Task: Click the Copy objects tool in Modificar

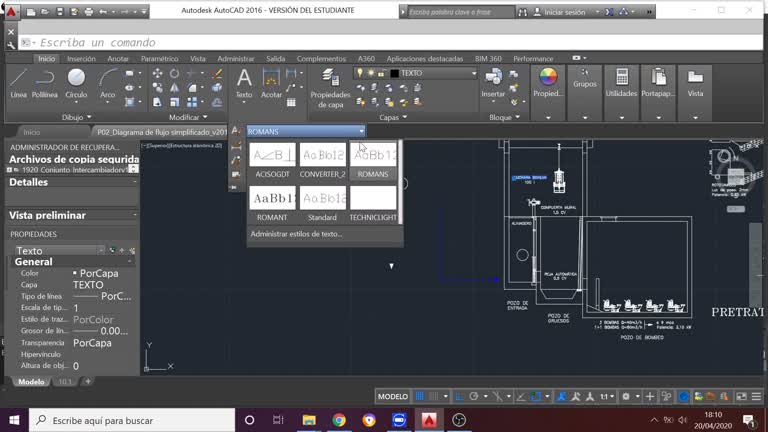Action: click(x=157, y=88)
